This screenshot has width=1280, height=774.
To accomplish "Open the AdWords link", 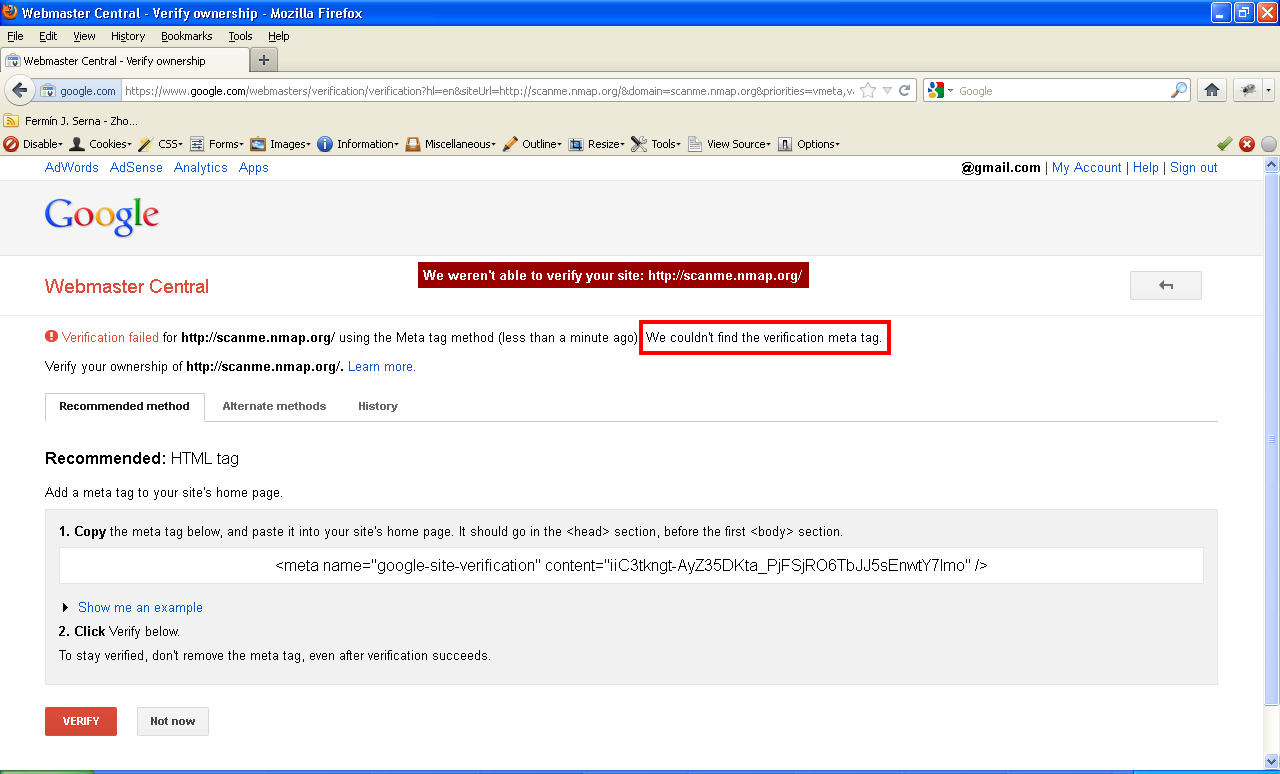I will (72, 168).
